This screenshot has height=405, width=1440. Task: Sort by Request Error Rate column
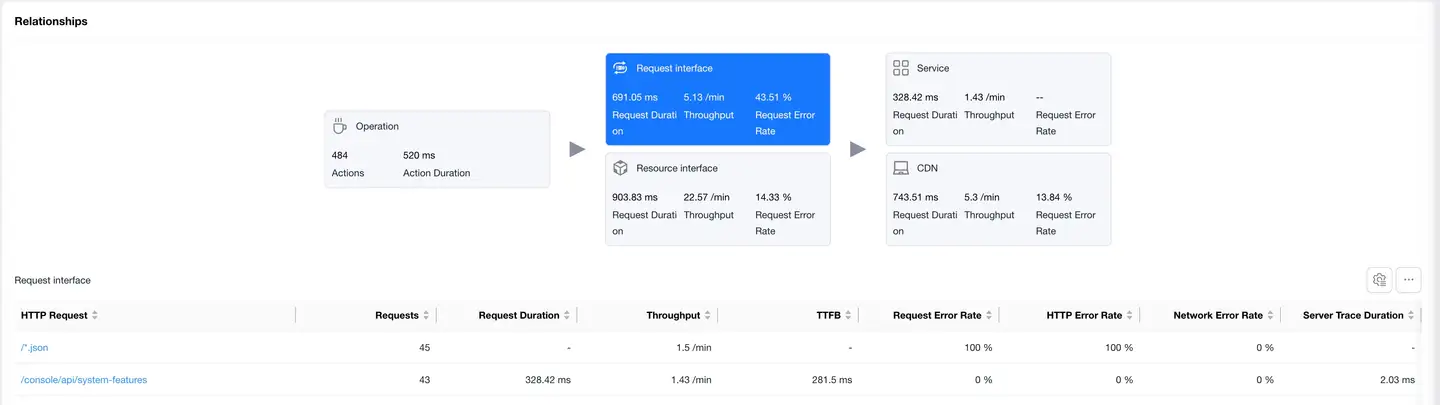[990, 315]
